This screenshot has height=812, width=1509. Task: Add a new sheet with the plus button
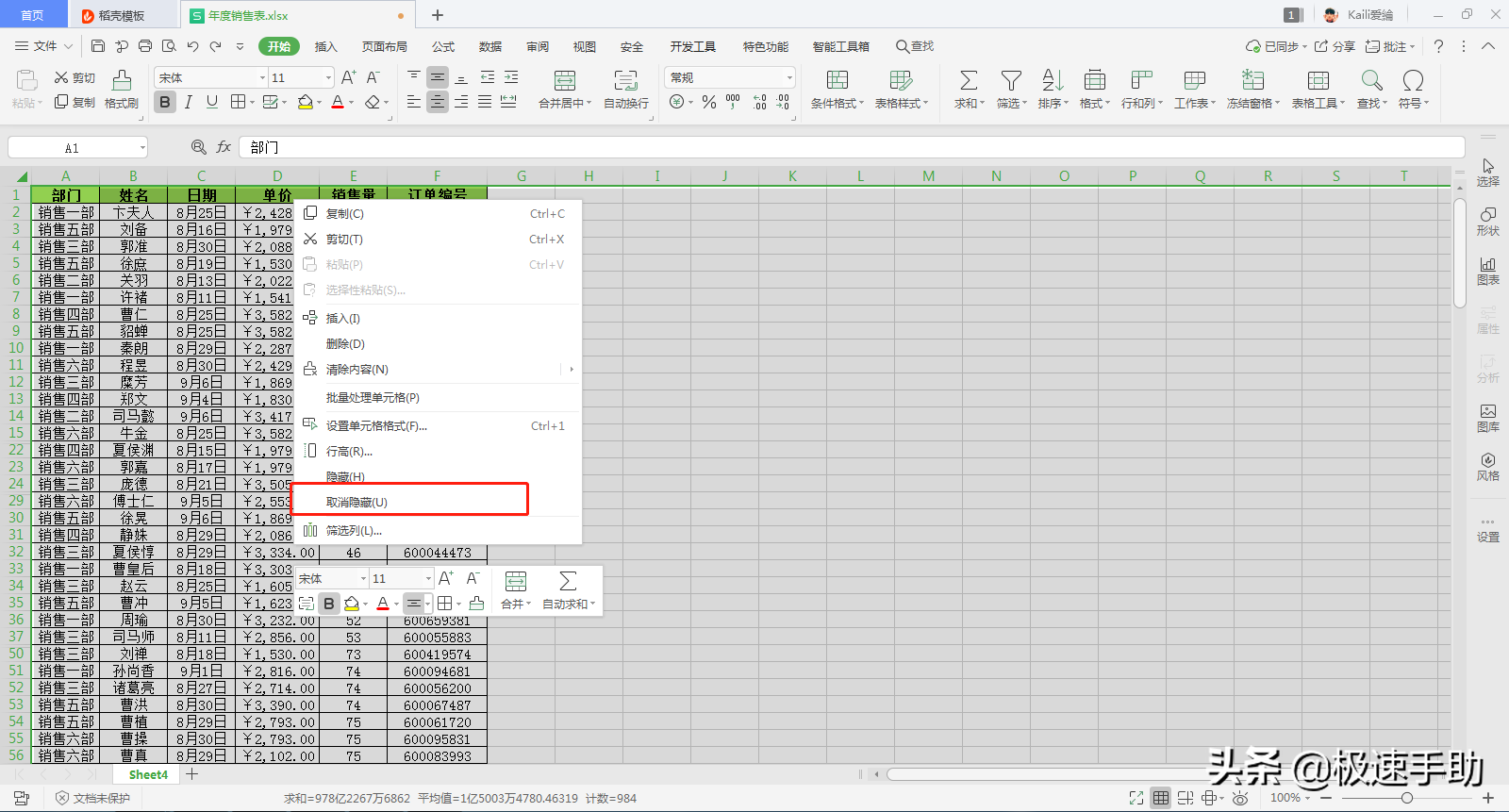[x=192, y=774]
